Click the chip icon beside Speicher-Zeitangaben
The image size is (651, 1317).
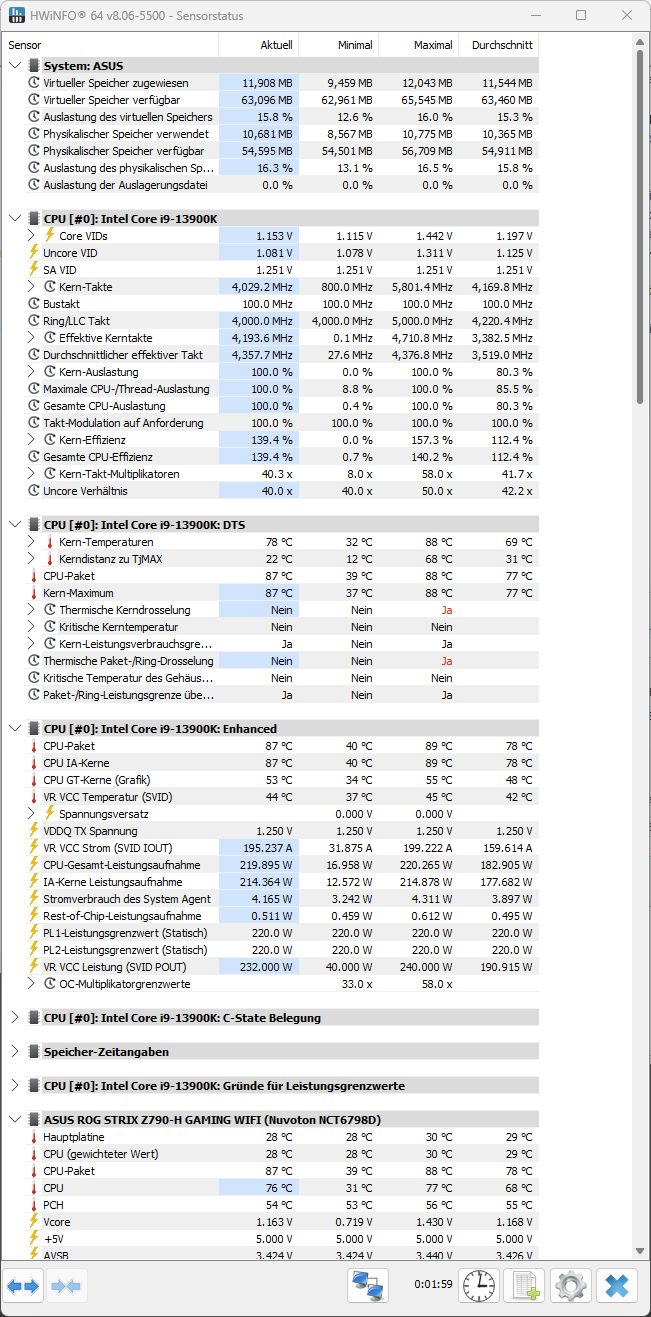pos(34,1052)
